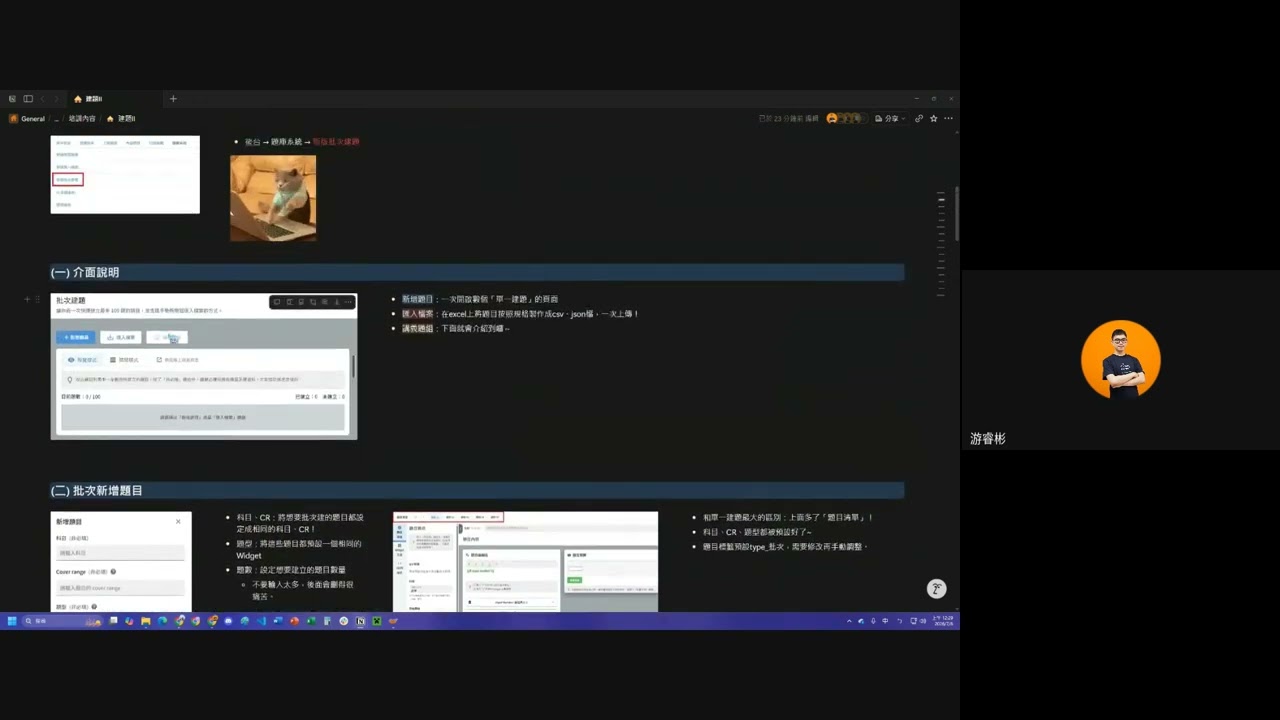Screen dimensions: 1280x720
Task: Show hidden system tray icons
Action: (x=850, y=621)
